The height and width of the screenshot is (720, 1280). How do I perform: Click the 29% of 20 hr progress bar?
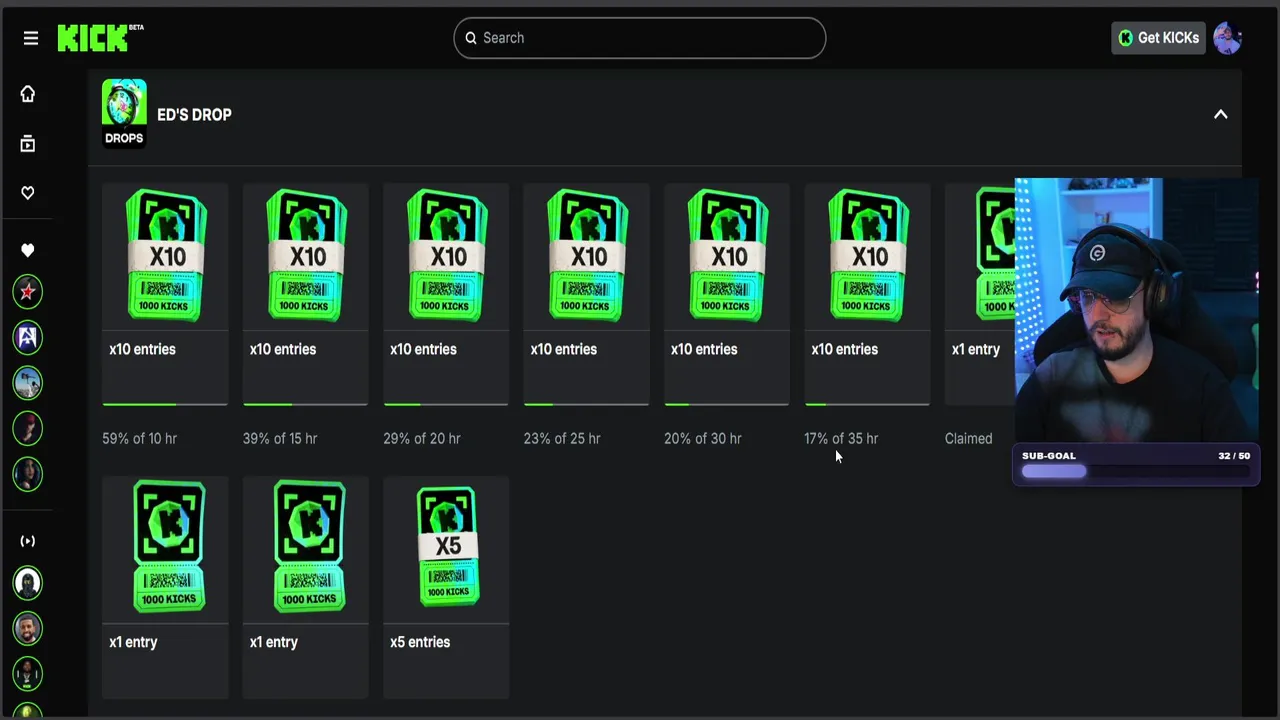click(446, 404)
